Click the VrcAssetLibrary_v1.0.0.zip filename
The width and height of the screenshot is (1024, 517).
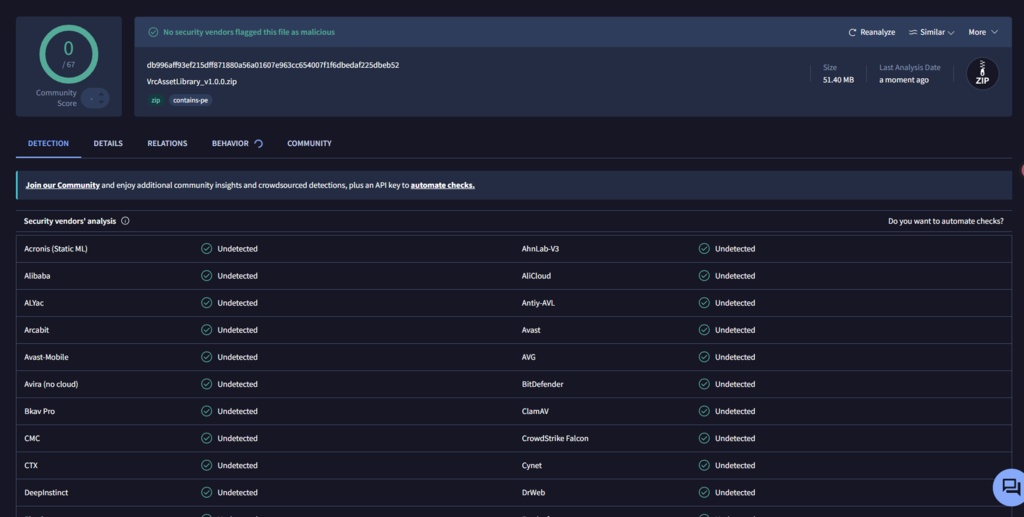click(x=192, y=82)
